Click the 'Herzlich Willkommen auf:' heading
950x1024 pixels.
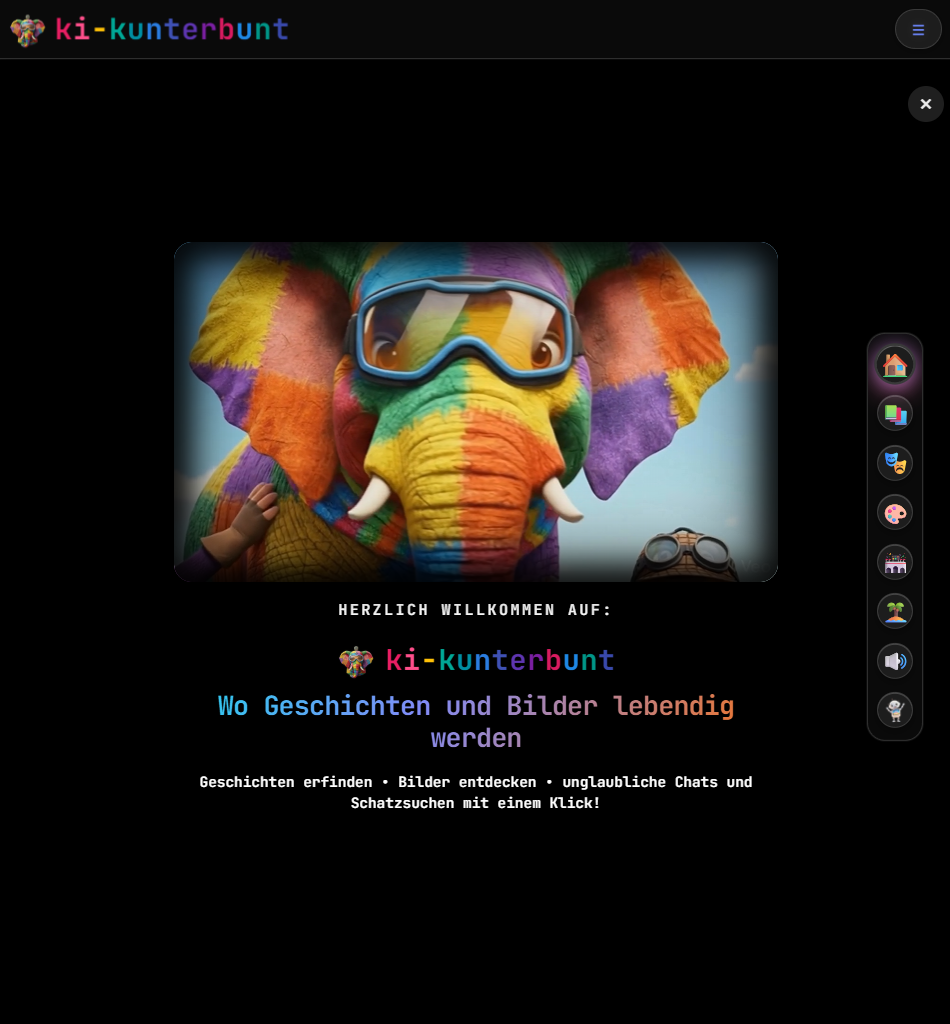475,610
